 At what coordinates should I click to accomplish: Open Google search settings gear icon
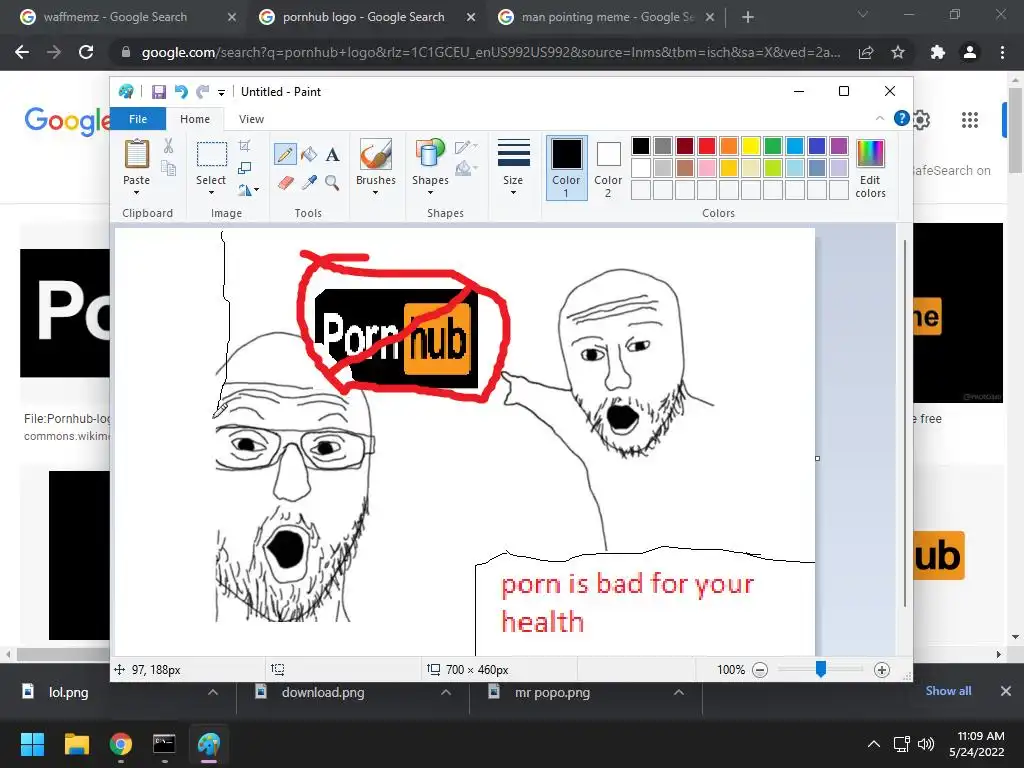(x=921, y=120)
